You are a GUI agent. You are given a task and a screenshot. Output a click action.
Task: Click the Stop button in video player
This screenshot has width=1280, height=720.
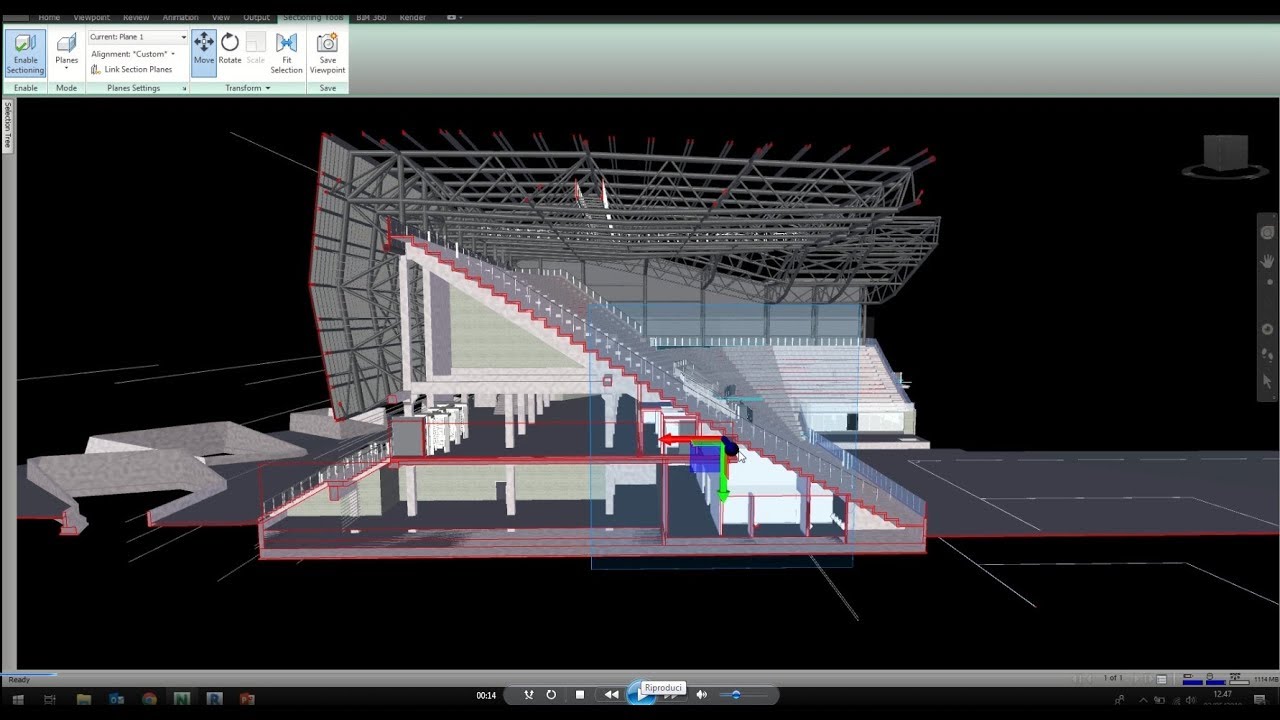click(580, 695)
